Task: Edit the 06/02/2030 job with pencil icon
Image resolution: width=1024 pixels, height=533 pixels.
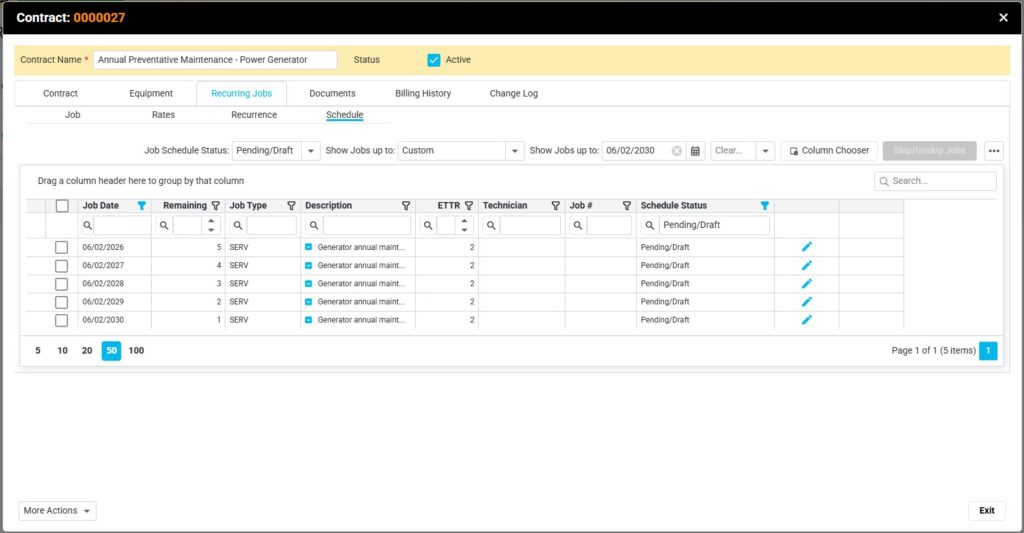Action: tap(807, 320)
